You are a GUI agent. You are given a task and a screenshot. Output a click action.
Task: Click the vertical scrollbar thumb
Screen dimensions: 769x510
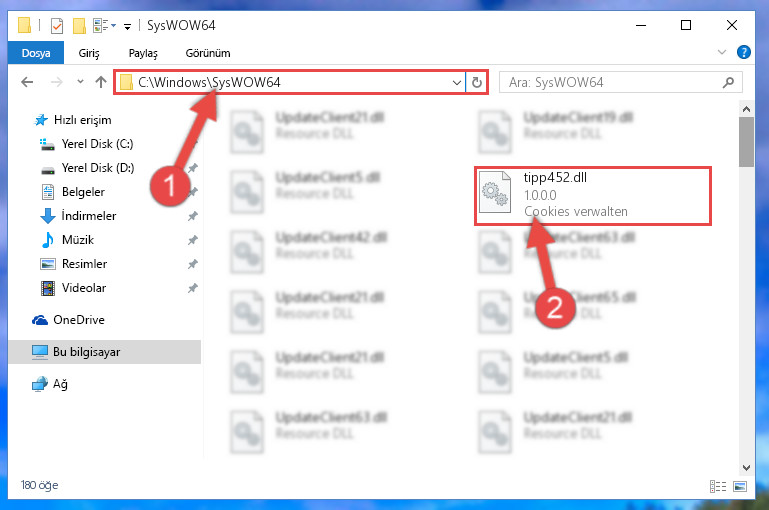(x=746, y=142)
